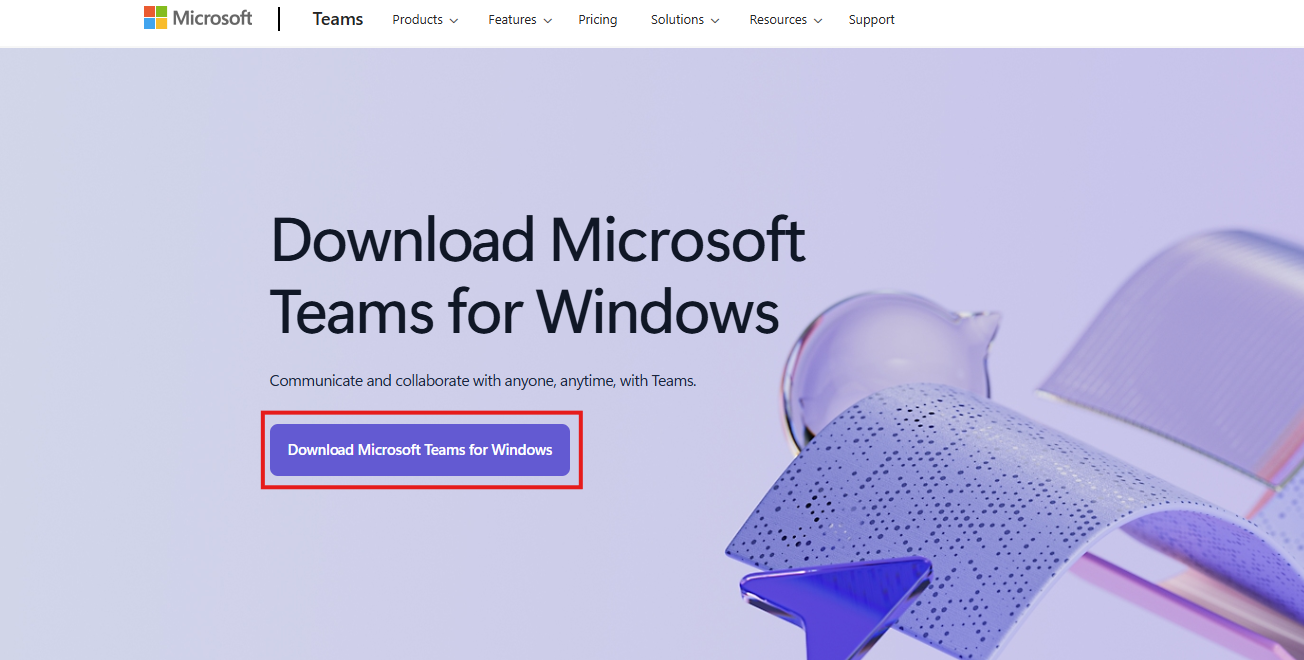
Task: Open the Products menu label
Action: pyautogui.click(x=418, y=20)
